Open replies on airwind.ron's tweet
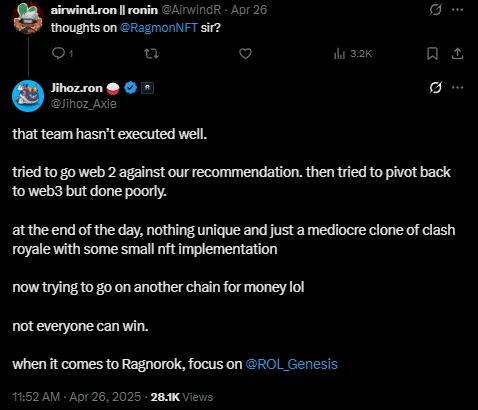This screenshot has height=410, width=478. coord(62,53)
